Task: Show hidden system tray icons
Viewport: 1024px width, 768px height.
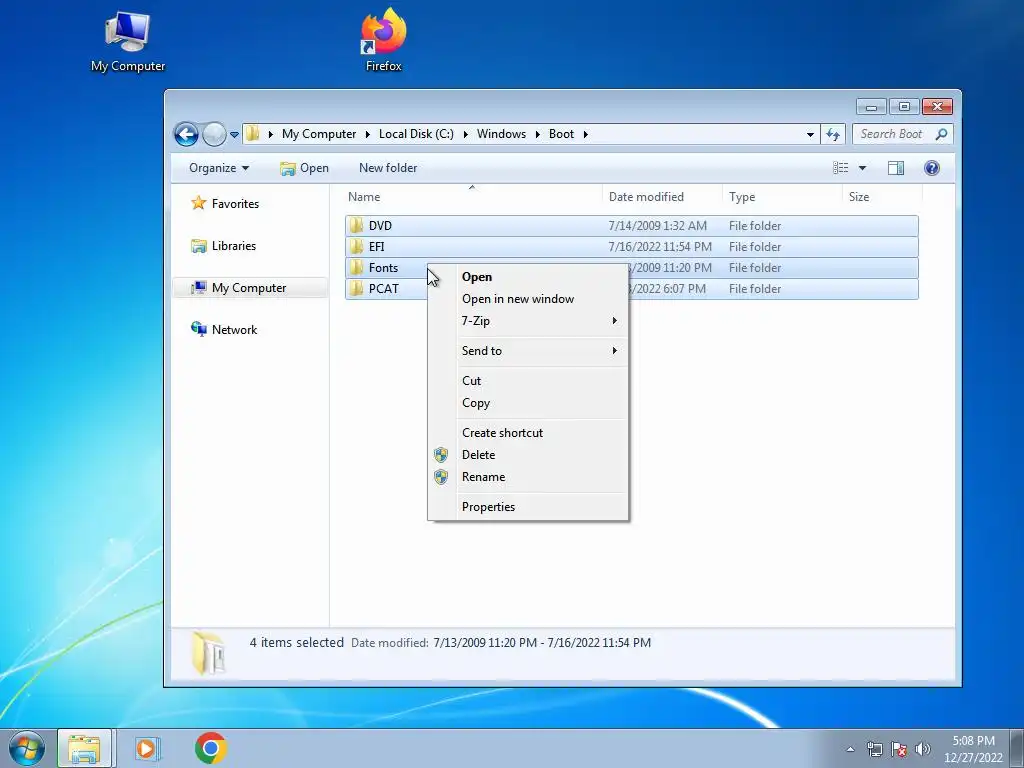Action: point(850,750)
